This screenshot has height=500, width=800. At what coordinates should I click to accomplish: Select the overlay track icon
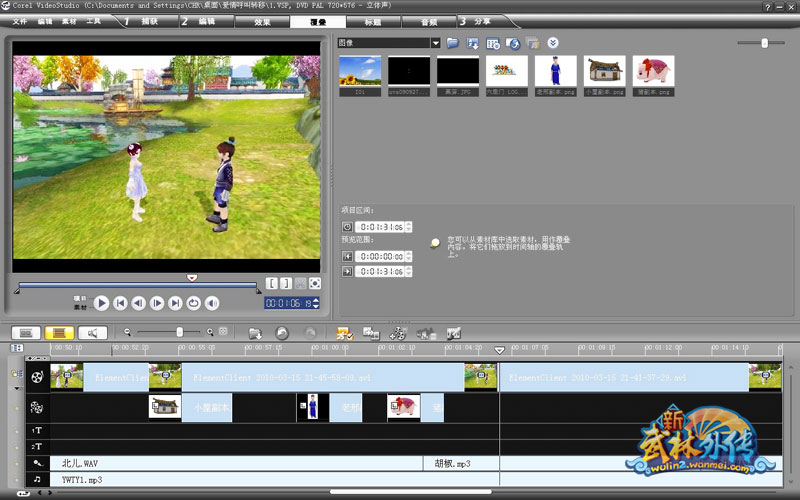click(x=37, y=407)
